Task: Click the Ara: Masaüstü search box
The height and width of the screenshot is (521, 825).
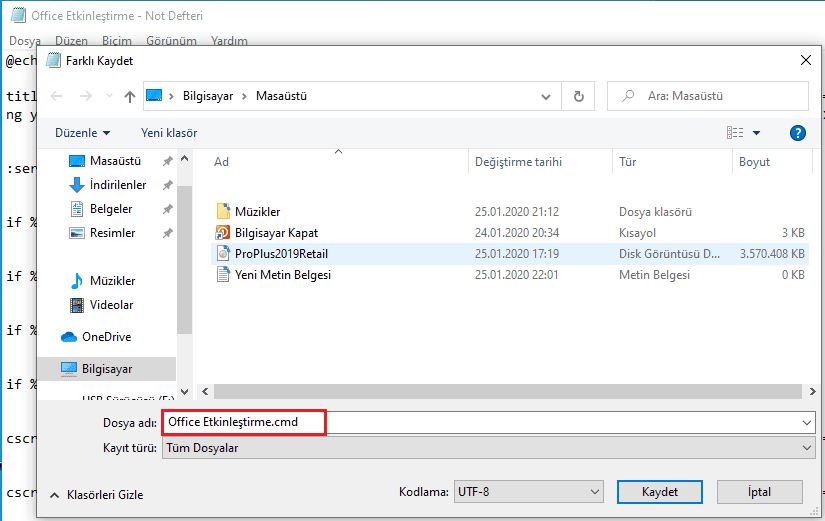Action: coord(708,96)
